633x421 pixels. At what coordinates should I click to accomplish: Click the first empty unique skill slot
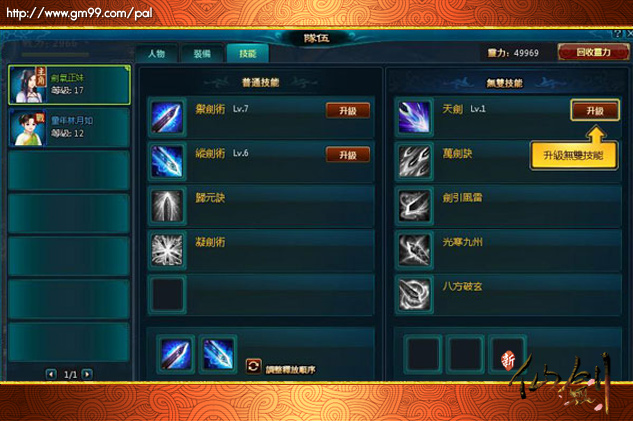tap(423, 354)
